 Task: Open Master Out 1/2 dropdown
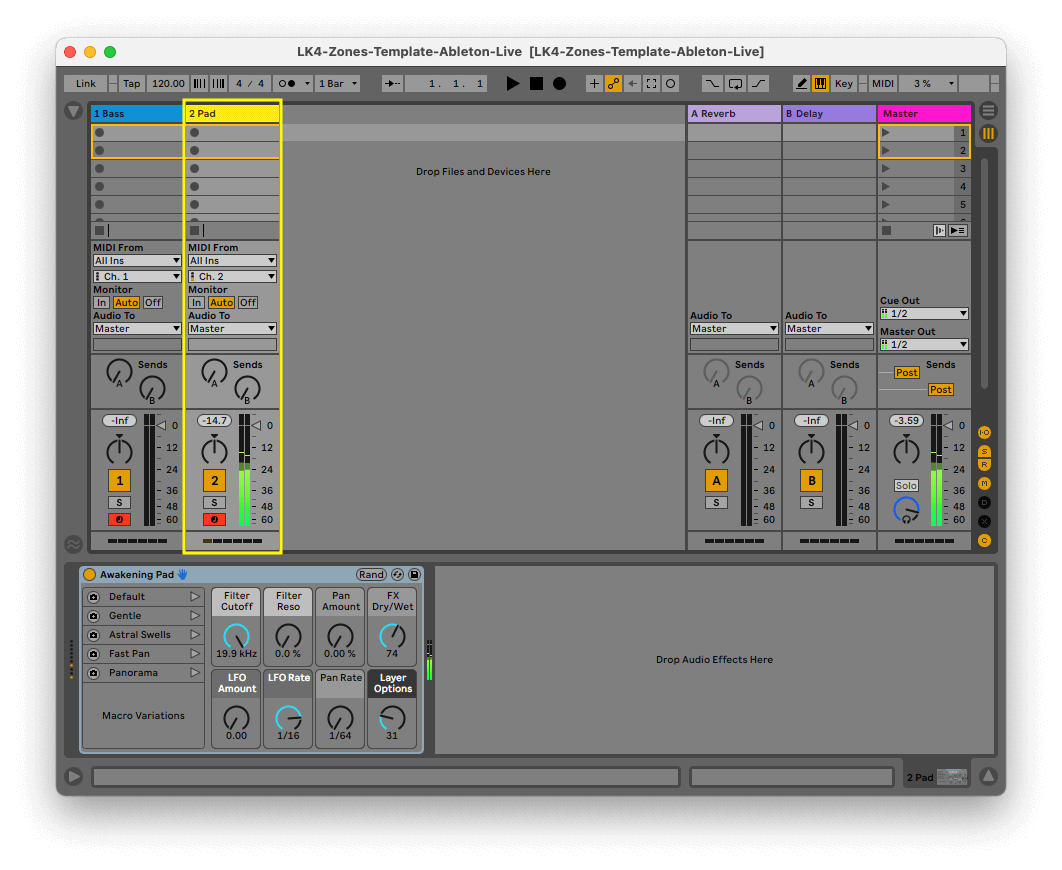[924, 345]
